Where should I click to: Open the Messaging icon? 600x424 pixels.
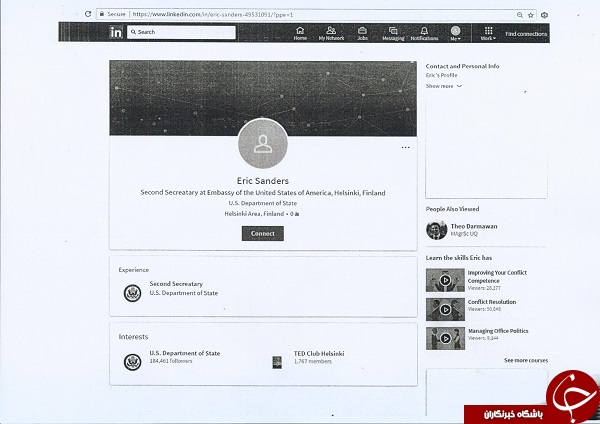click(x=393, y=31)
